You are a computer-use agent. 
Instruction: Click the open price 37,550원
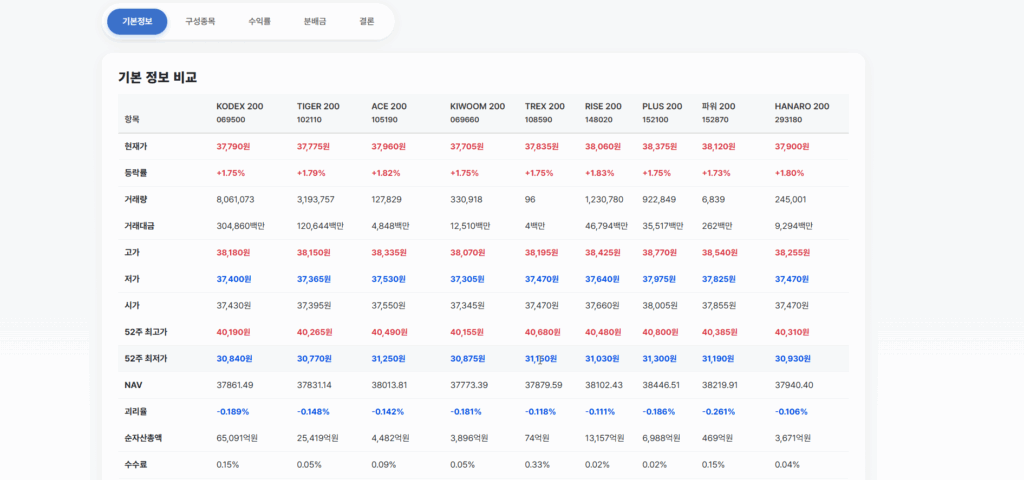click(x=389, y=306)
